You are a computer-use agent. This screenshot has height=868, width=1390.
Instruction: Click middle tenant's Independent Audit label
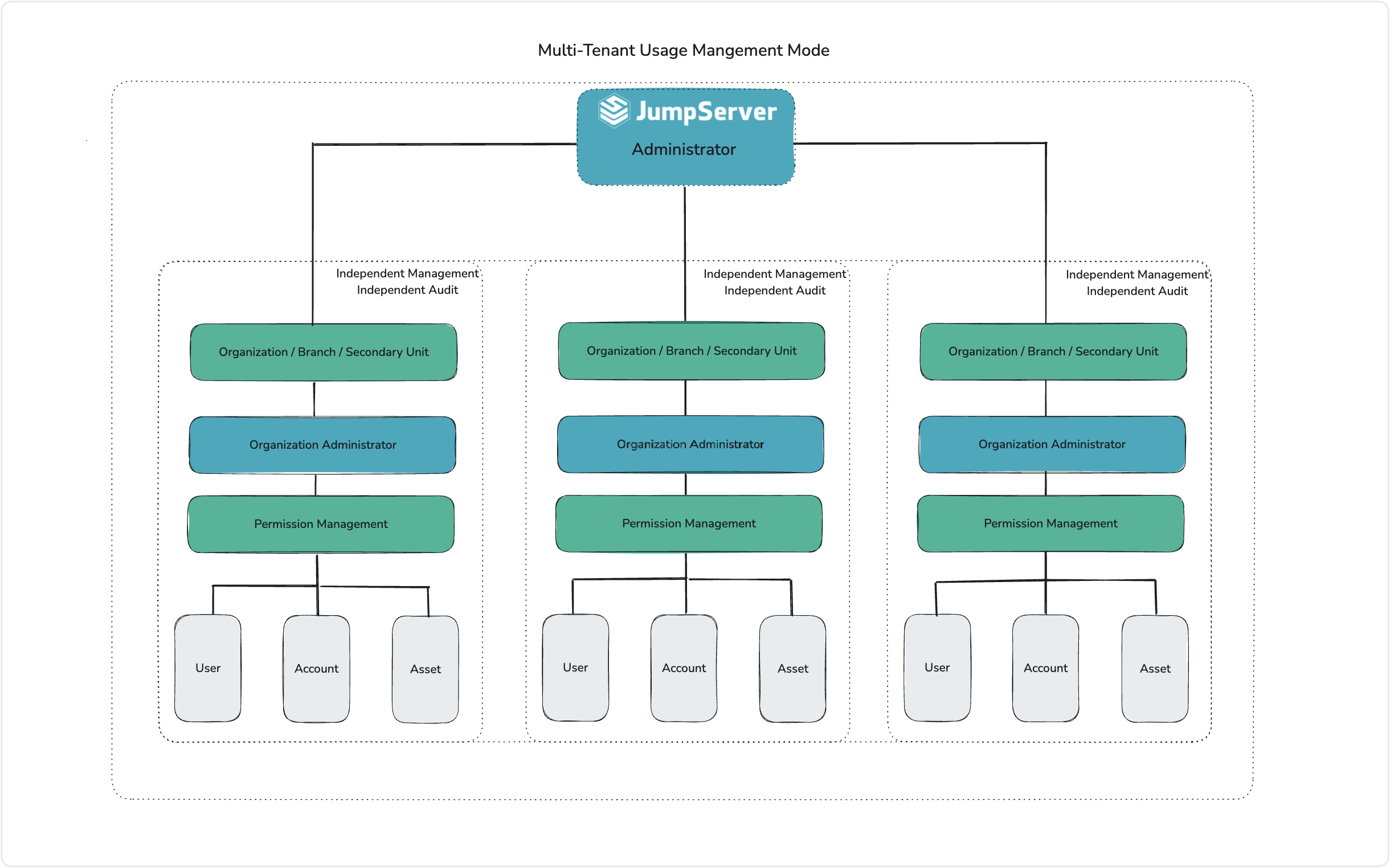(x=775, y=290)
